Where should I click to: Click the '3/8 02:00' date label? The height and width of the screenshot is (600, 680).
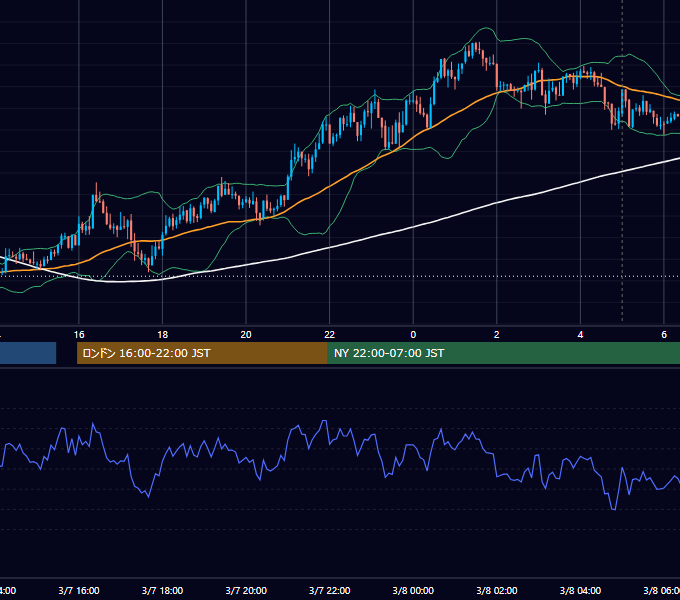497,590
